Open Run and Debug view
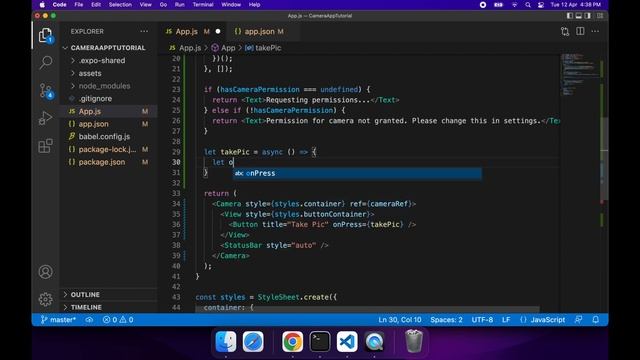This screenshot has width=640, height=360. tap(45, 118)
